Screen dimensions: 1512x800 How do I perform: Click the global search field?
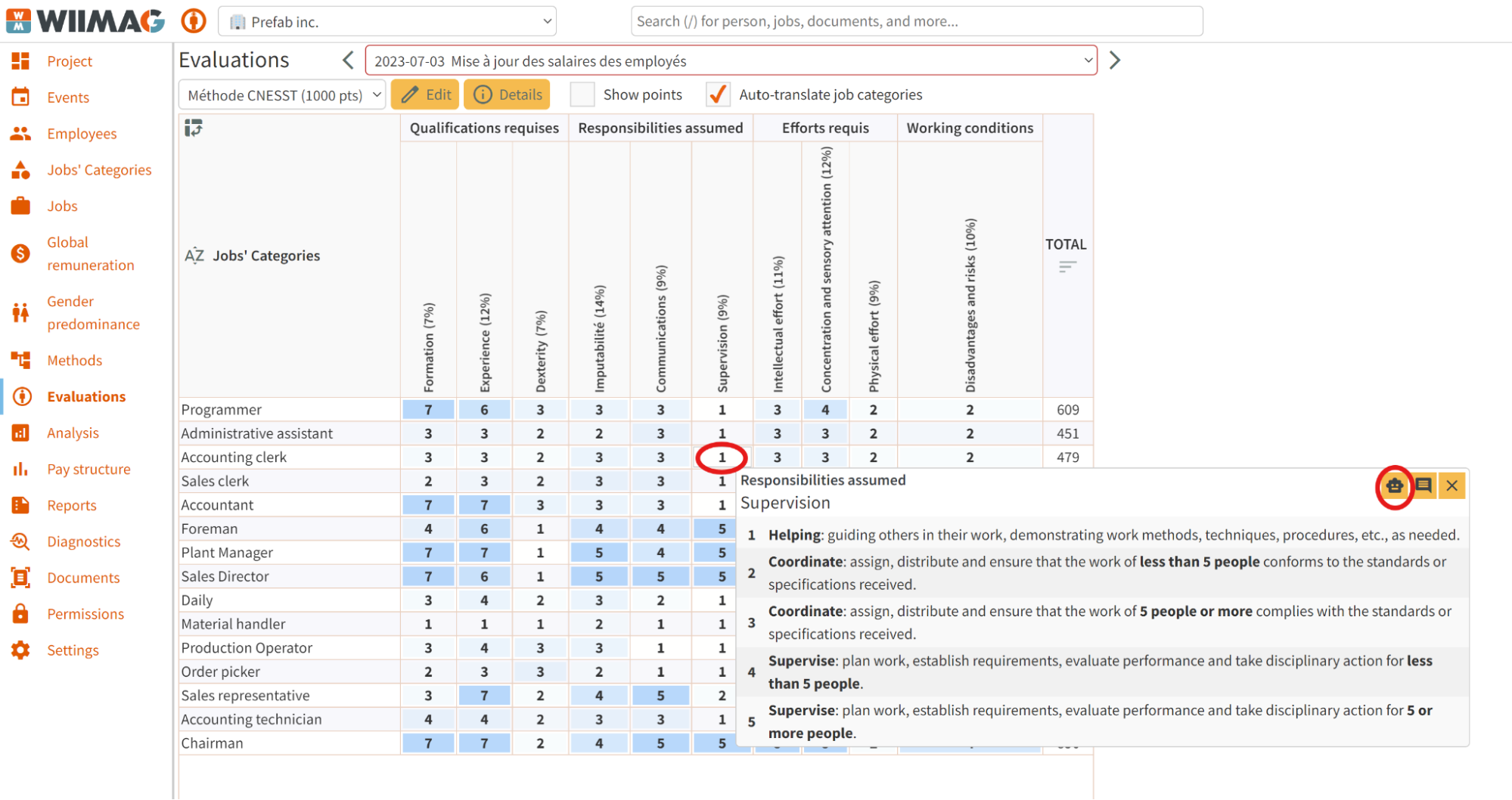click(x=917, y=21)
